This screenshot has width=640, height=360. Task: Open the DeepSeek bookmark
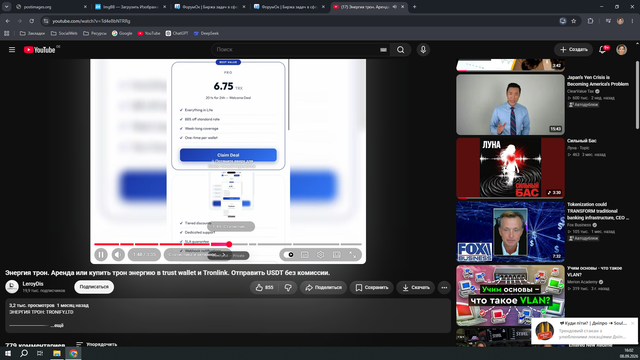pyautogui.click(x=206, y=33)
